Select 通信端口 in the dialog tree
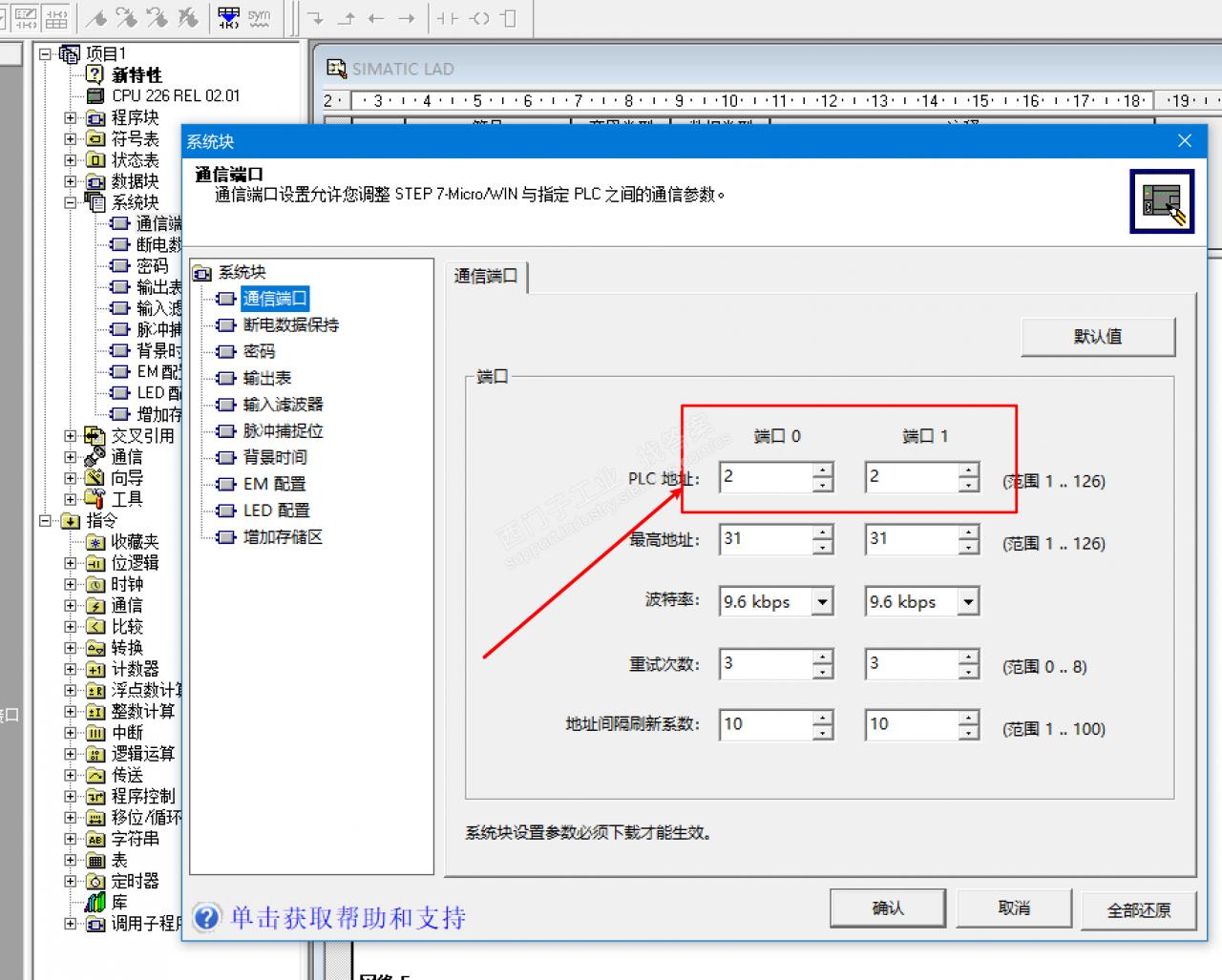This screenshot has height=980, width=1222. coord(275,299)
